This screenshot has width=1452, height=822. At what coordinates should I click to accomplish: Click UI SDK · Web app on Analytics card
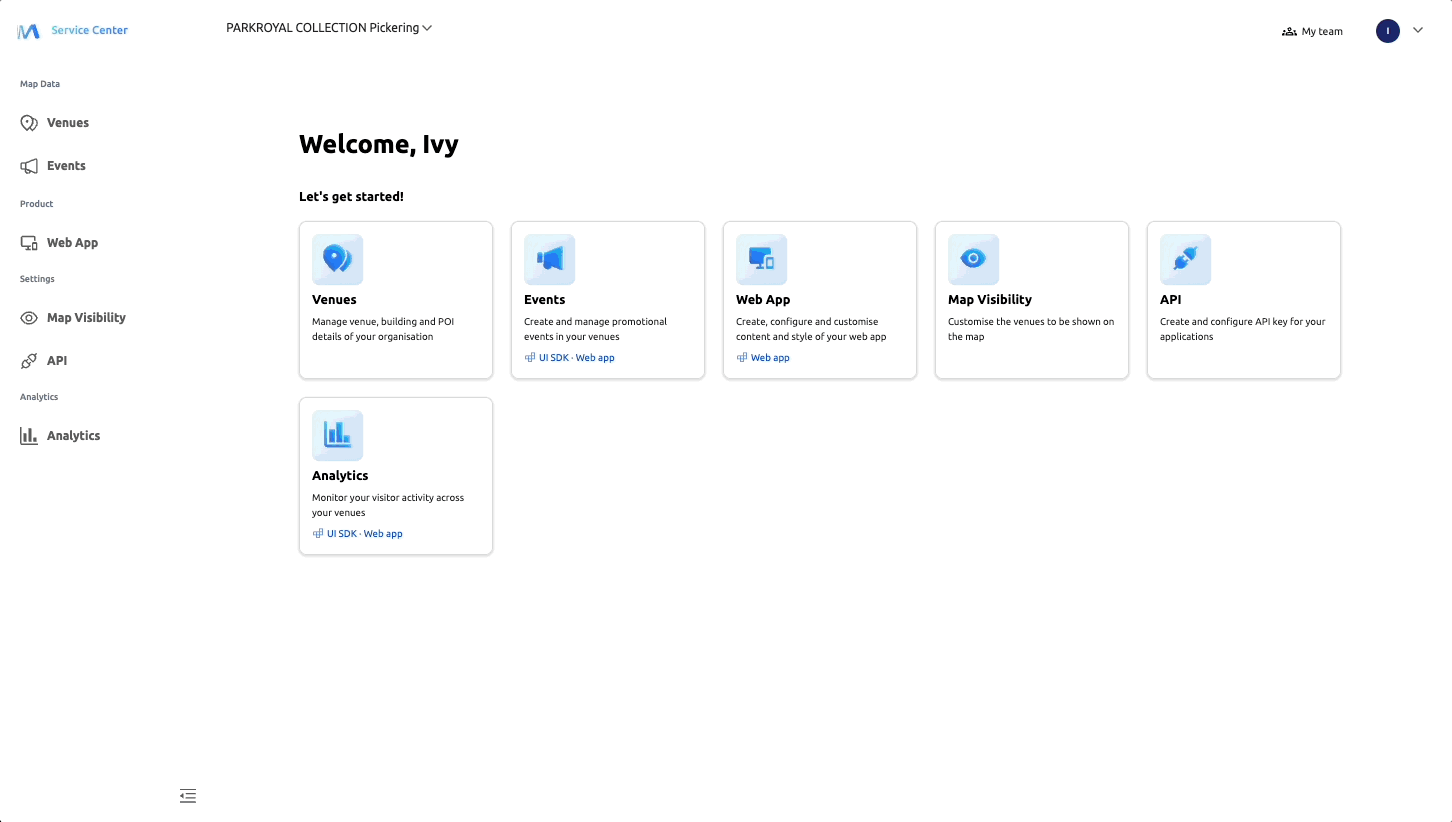[x=358, y=534]
